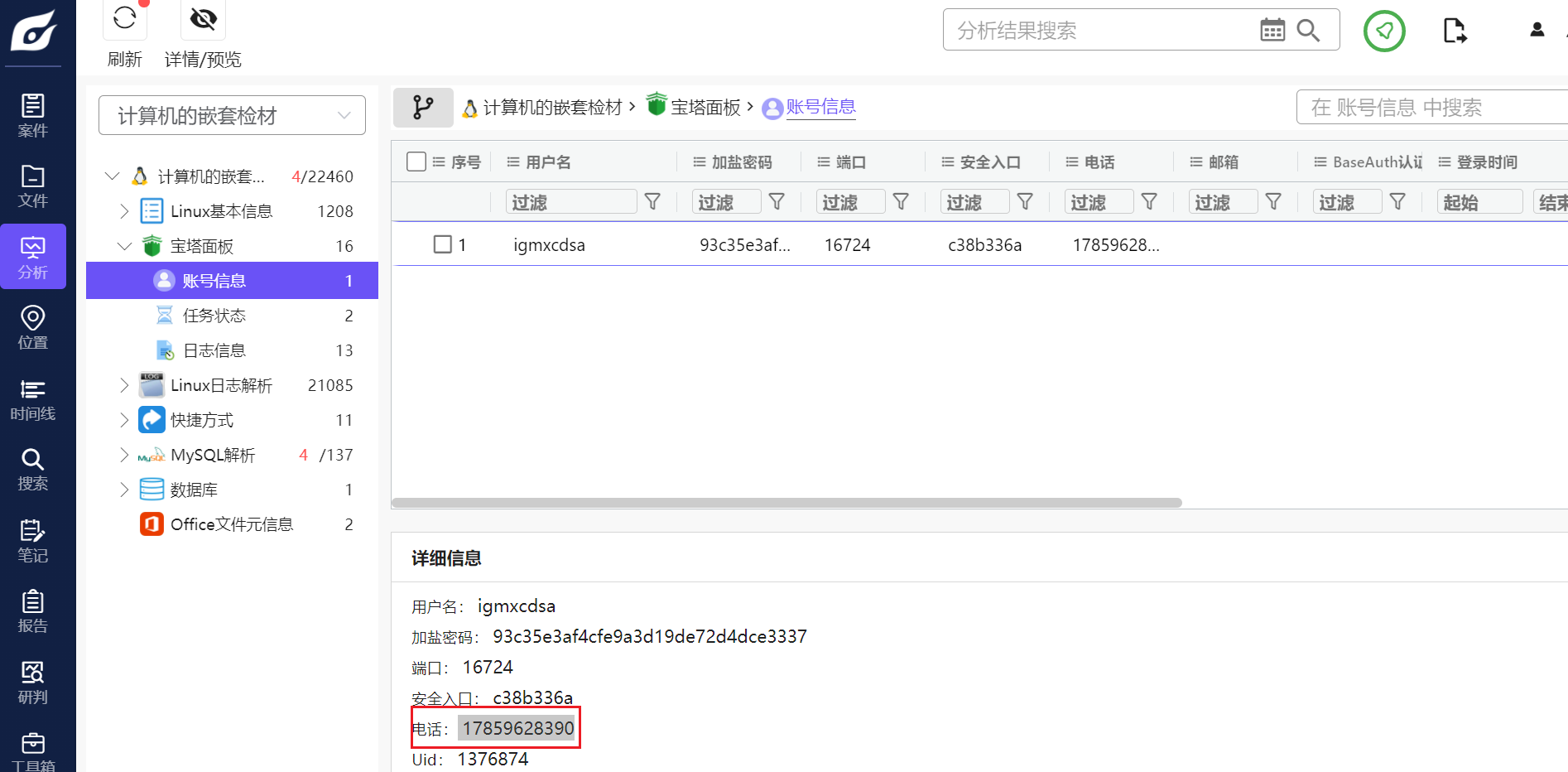The height and width of the screenshot is (772, 1568).
Task: Switch to the 时间线 sidebar section
Action: point(33,399)
